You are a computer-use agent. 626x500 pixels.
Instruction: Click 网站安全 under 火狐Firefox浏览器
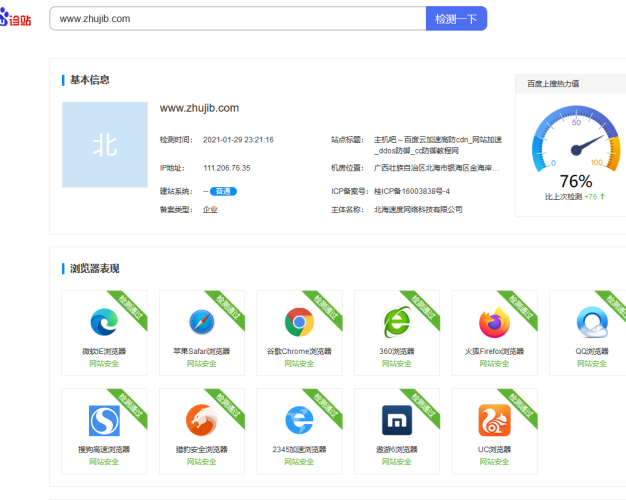495,363
